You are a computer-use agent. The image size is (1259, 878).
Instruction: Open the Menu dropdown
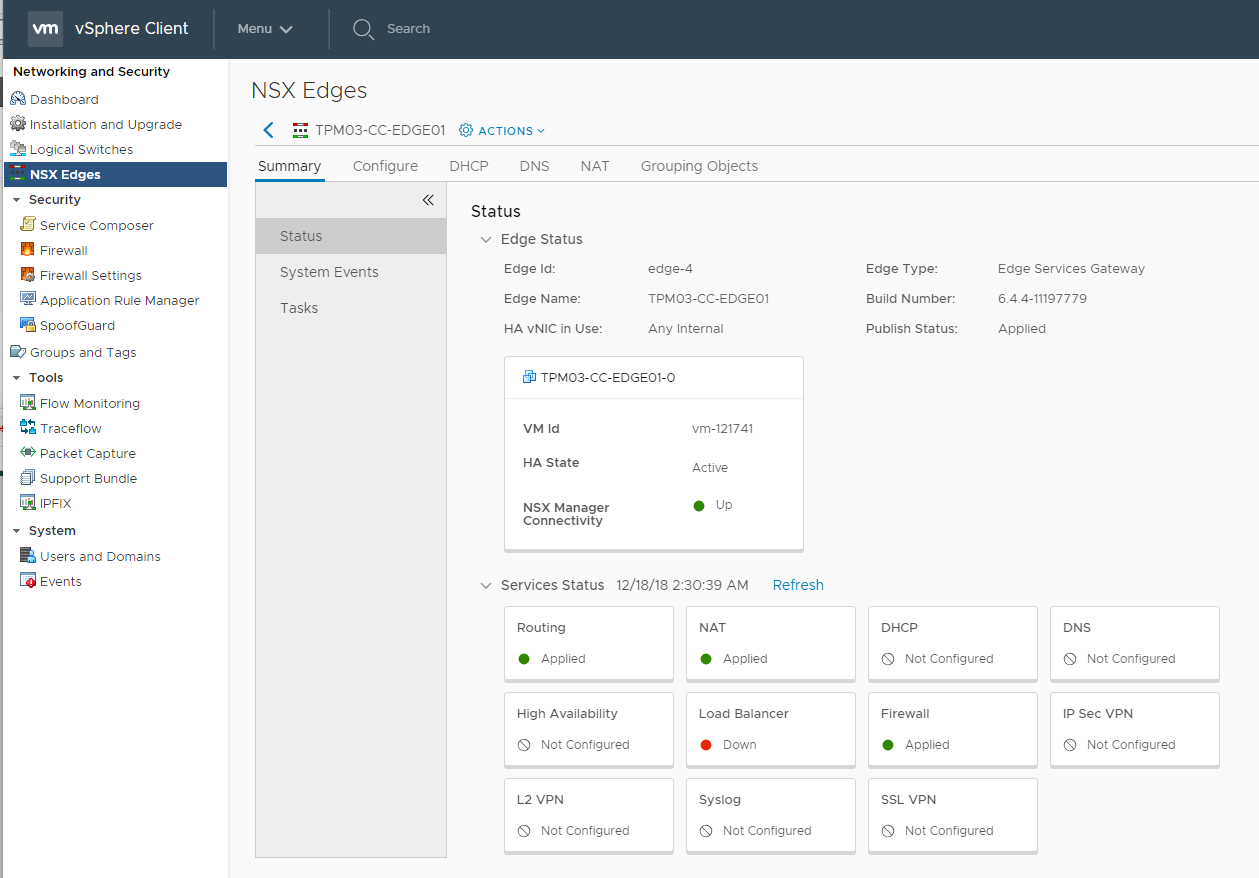[x=265, y=29]
